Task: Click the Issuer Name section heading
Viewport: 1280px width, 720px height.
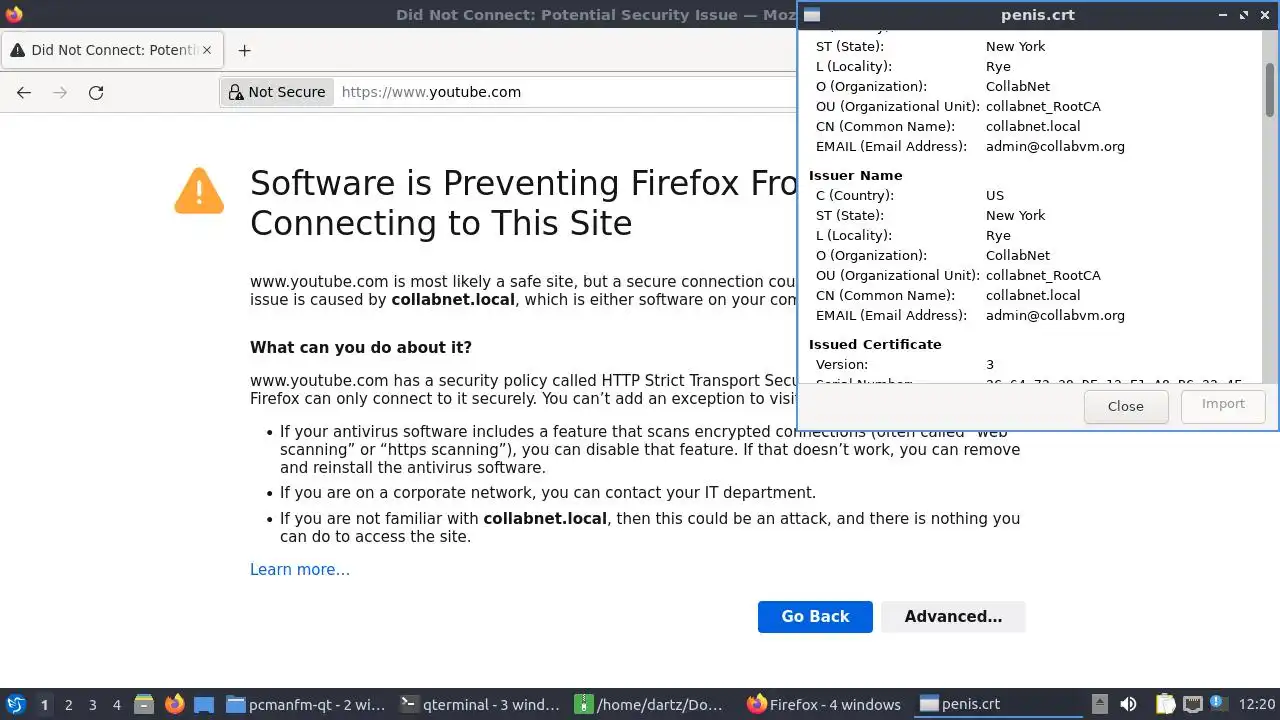Action: [856, 175]
